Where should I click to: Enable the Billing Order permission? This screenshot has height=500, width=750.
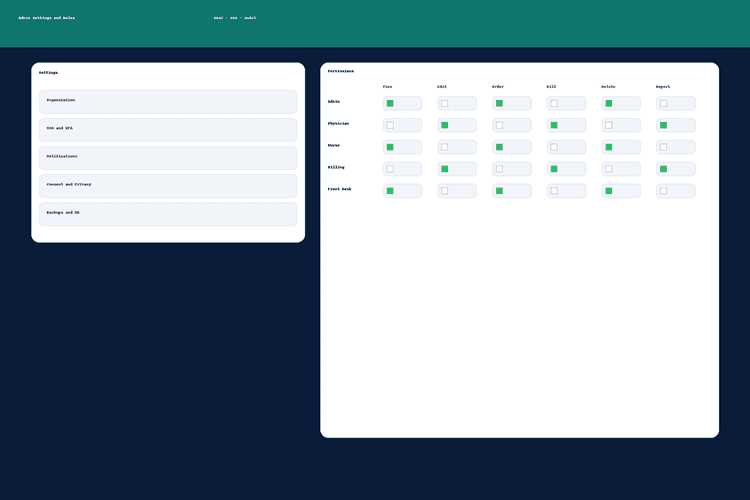[499, 169]
